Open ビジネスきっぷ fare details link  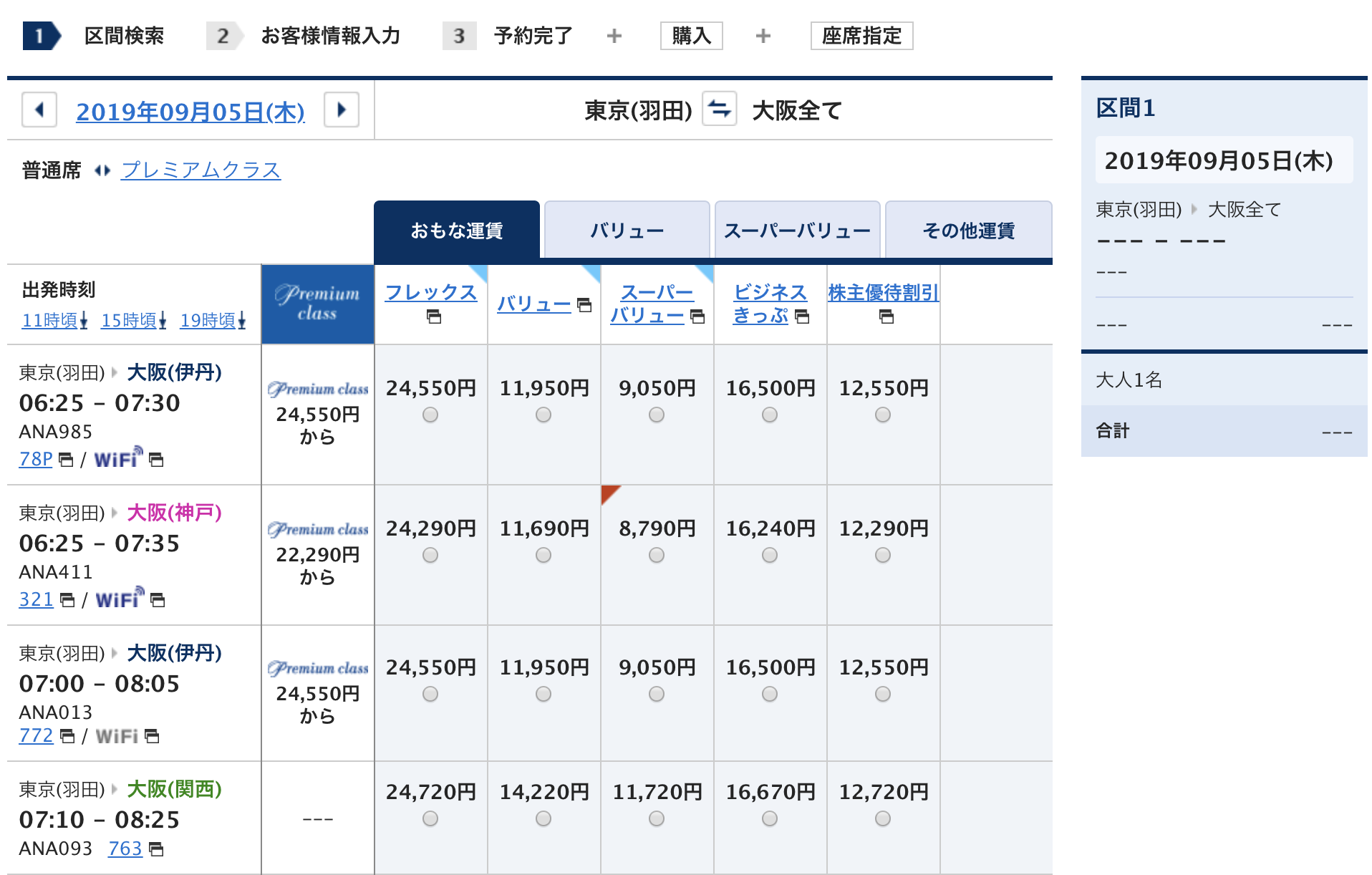(x=770, y=304)
